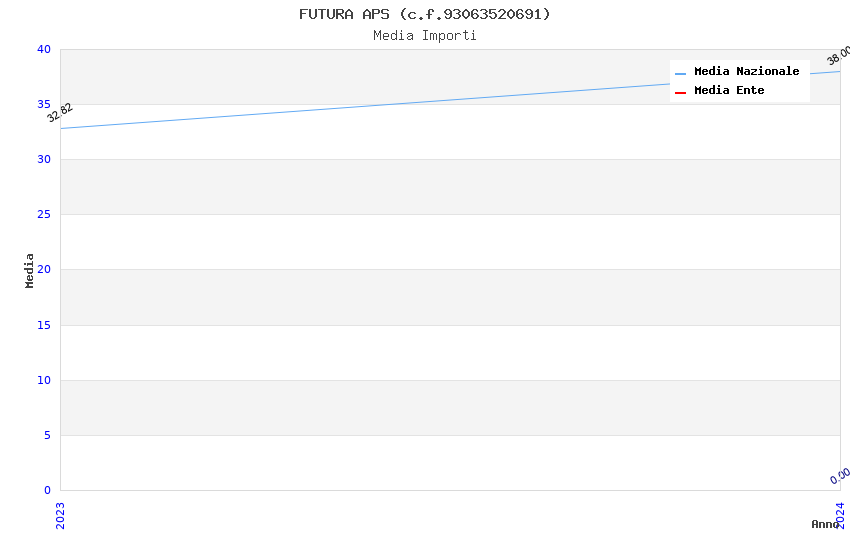Click the 0.00 data label at 2024
850x550 pixels.
[840, 476]
